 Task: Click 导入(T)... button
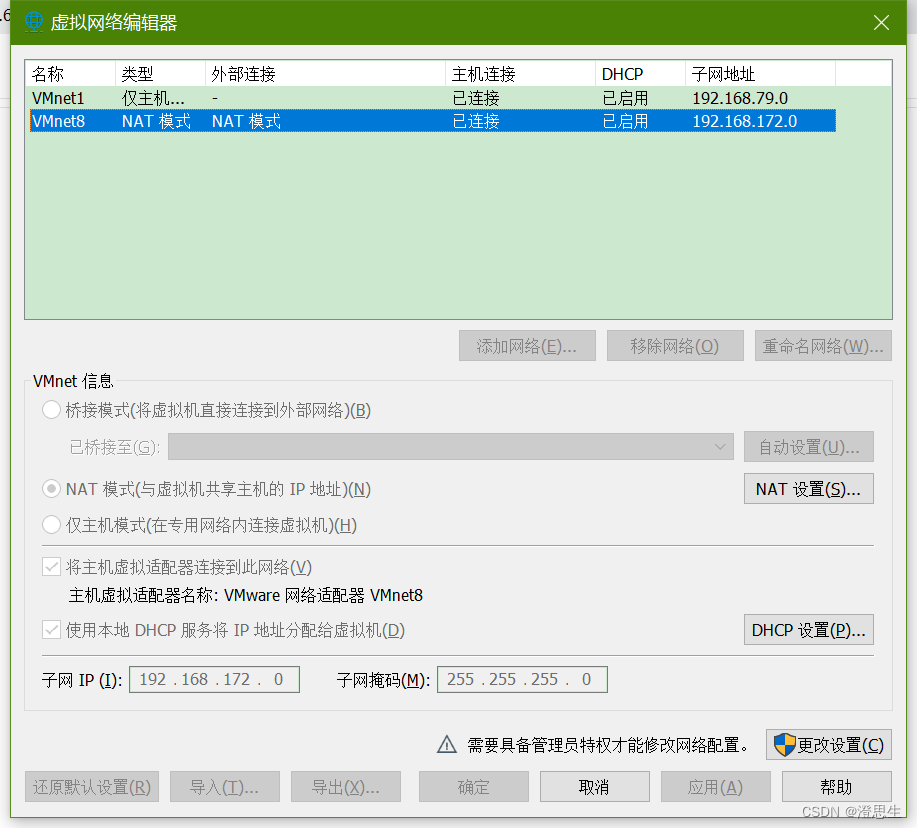click(225, 786)
